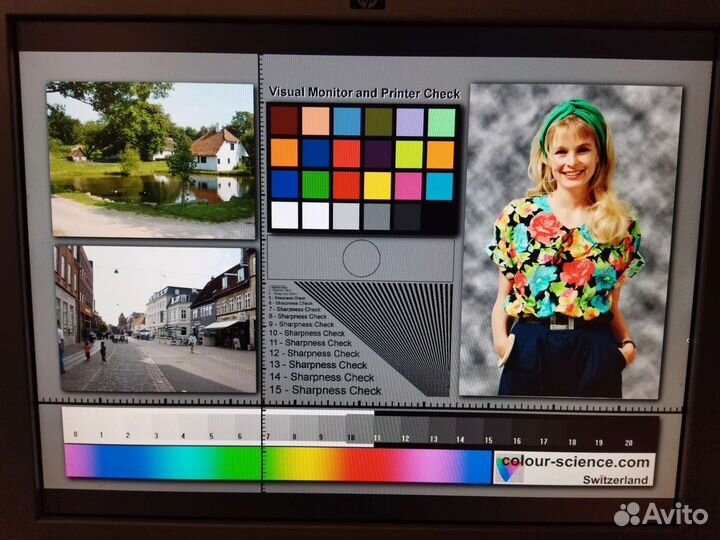Click the colour-science.com link
The image size is (720, 540).
point(575,462)
